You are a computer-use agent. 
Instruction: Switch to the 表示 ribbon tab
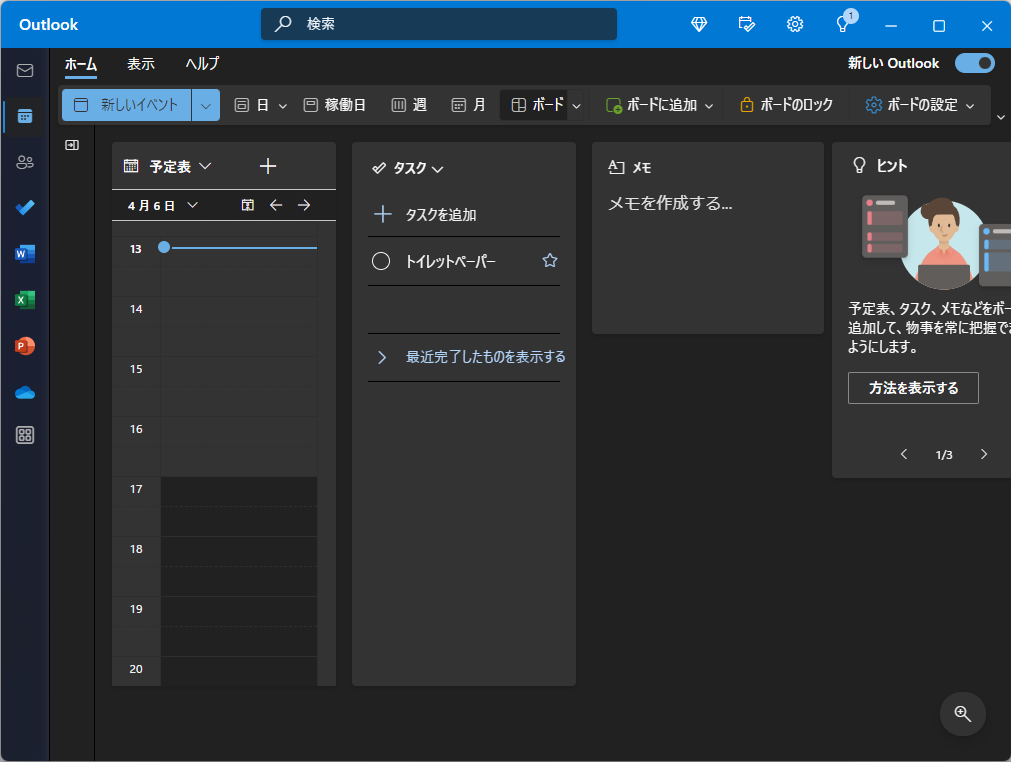pos(141,63)
